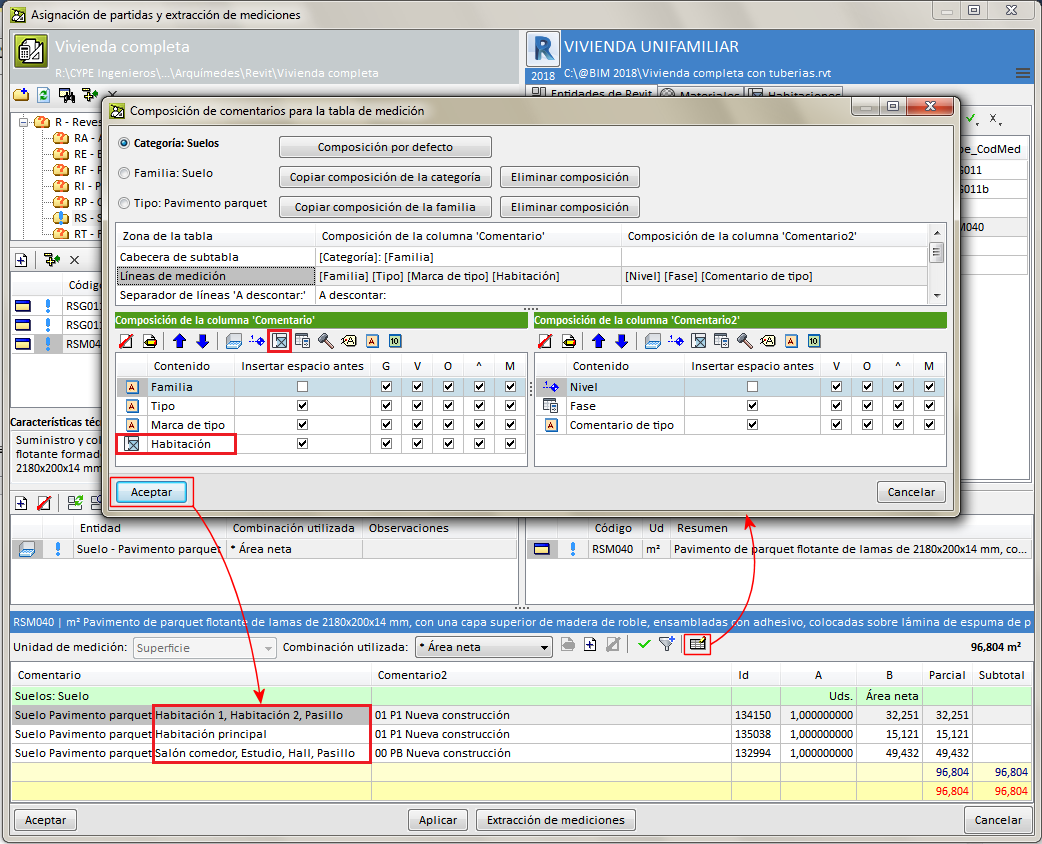Switch to the 'Habitaciones' tab
Screen dimensions: 1042x844
click(x=794, y=95)
